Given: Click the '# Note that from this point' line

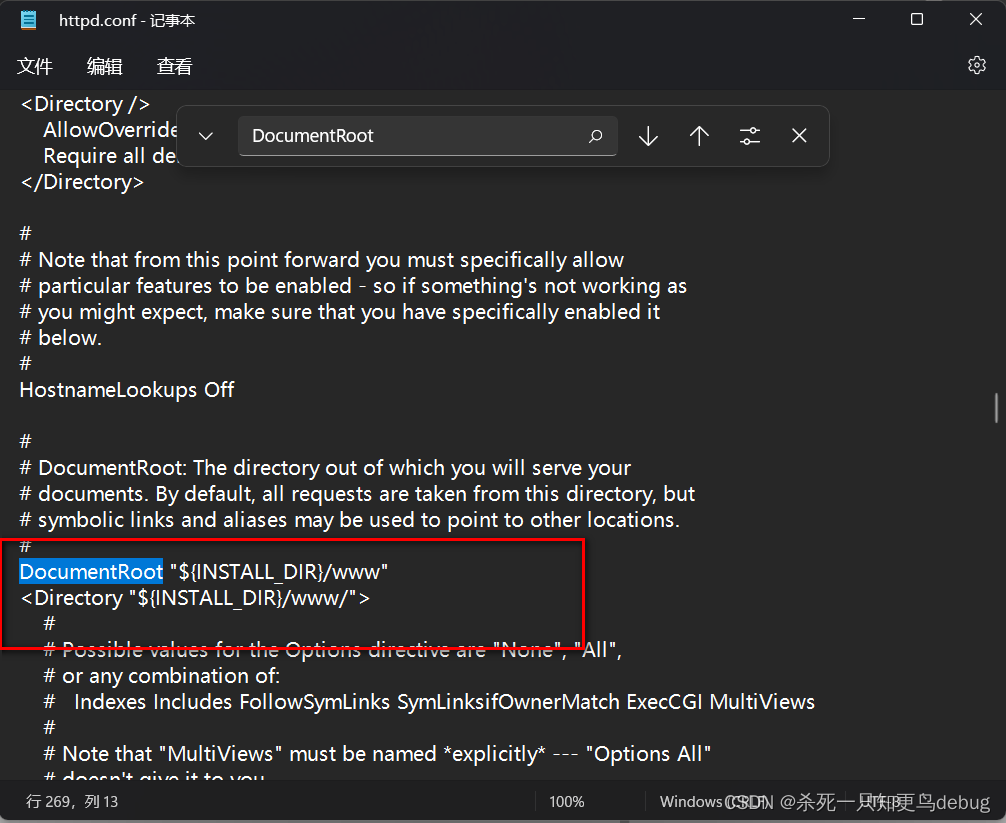Looking at the screenshot, I should click(321, 260).
